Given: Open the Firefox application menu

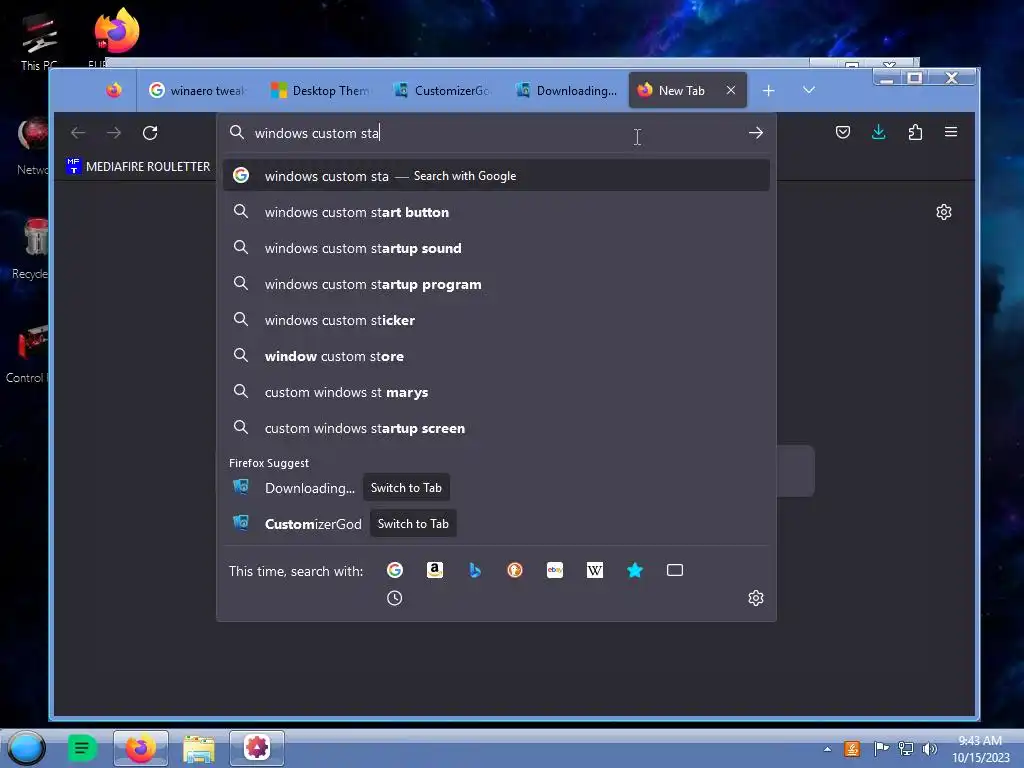Looking at the screenshot, I should [951, 133].
